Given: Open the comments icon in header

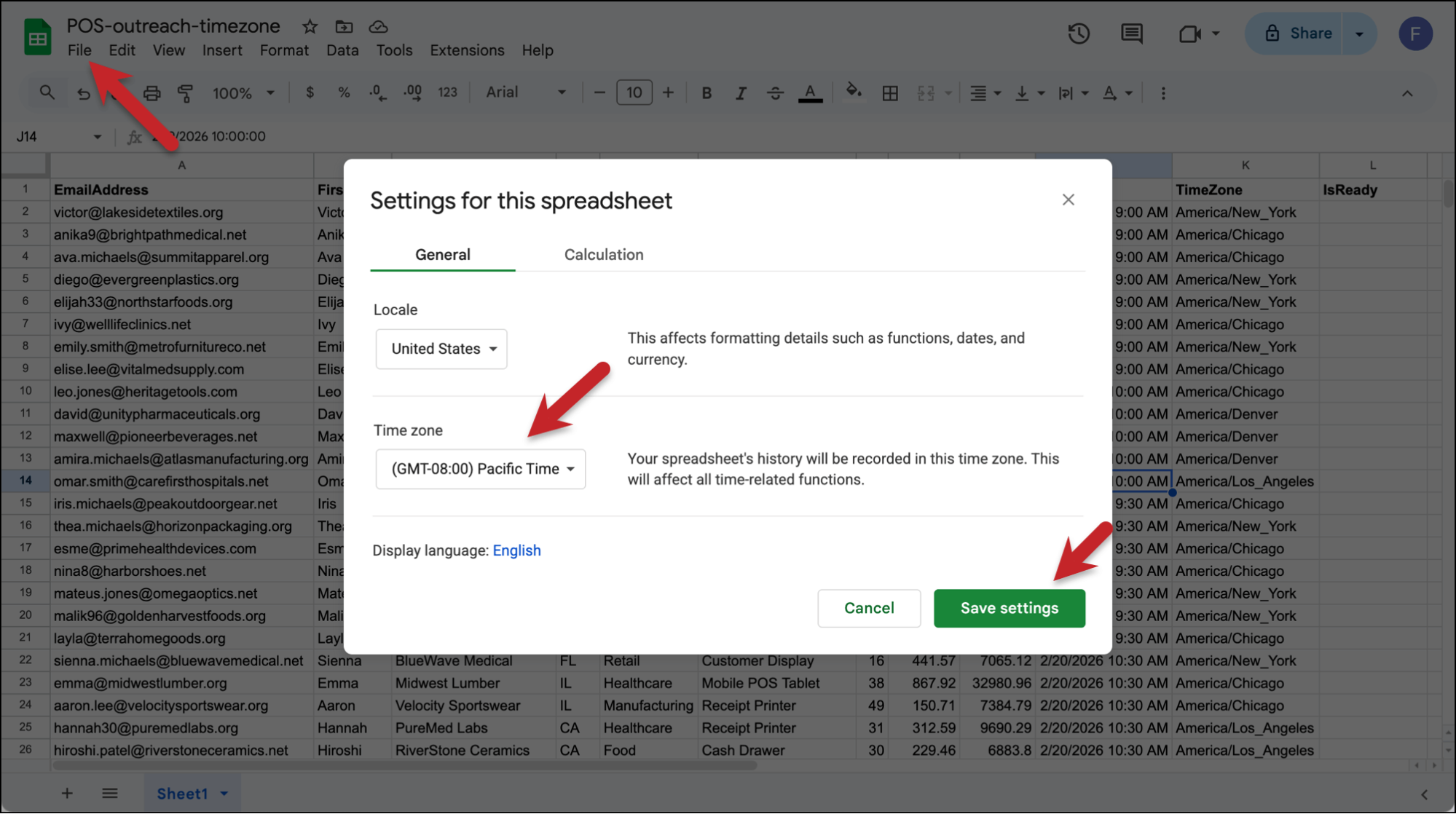Looking at the screenshot, I should pyautogui.click(x=1131, y=33).
